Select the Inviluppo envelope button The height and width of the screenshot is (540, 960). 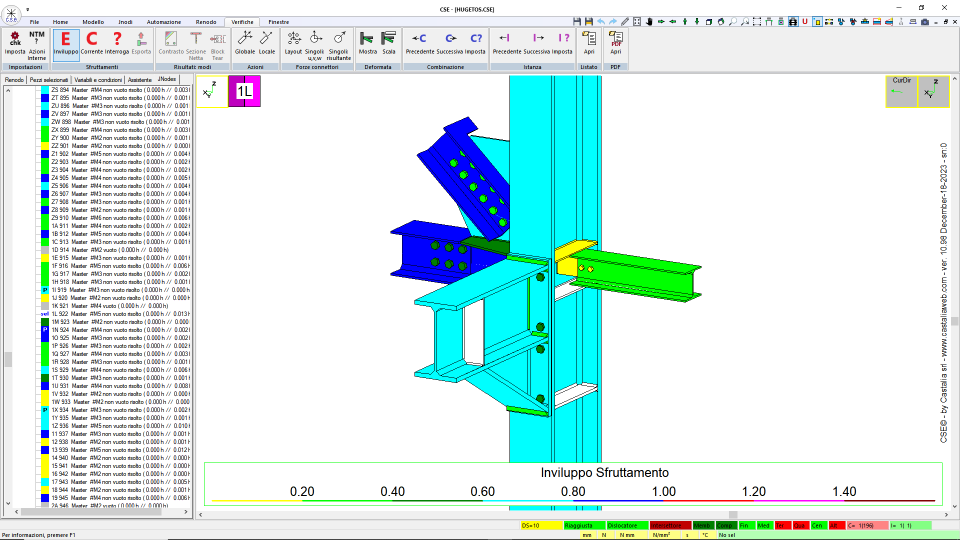[x=66, y=43]
